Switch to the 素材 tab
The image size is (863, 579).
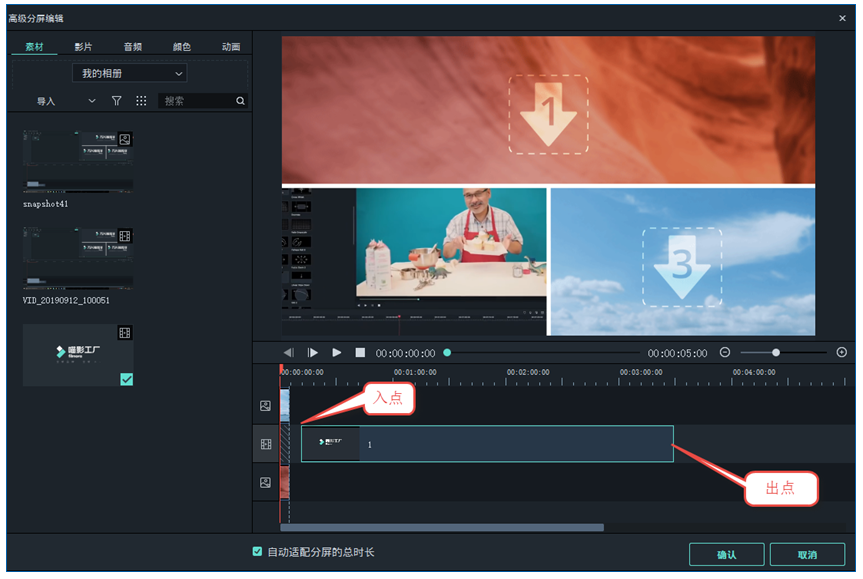(x=34, y=47)
